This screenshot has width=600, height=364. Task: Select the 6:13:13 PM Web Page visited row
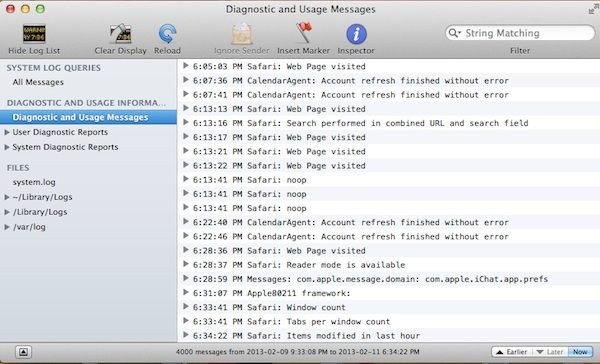[388, 109]
